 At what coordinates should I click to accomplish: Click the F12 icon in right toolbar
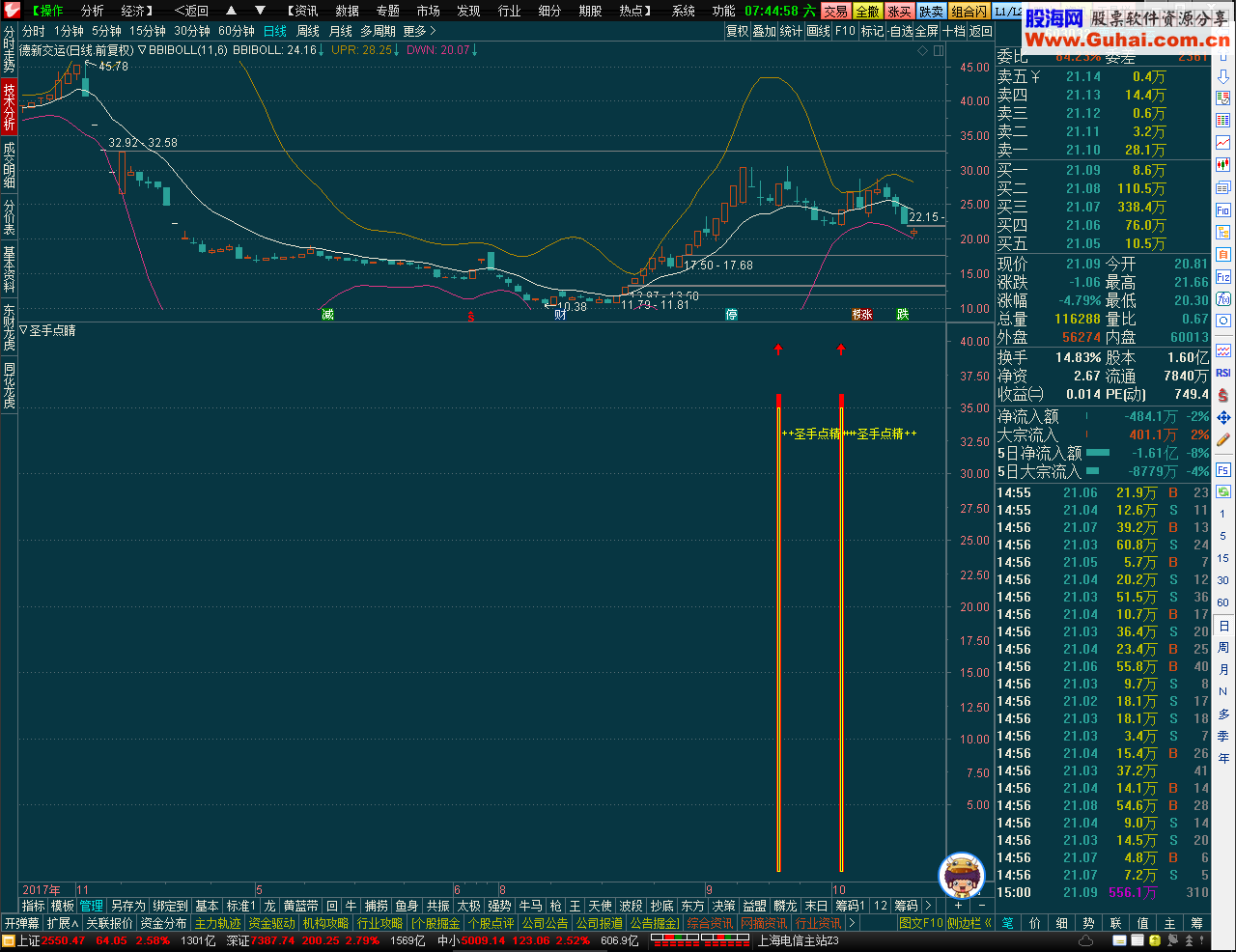(x=1223, y=277)
